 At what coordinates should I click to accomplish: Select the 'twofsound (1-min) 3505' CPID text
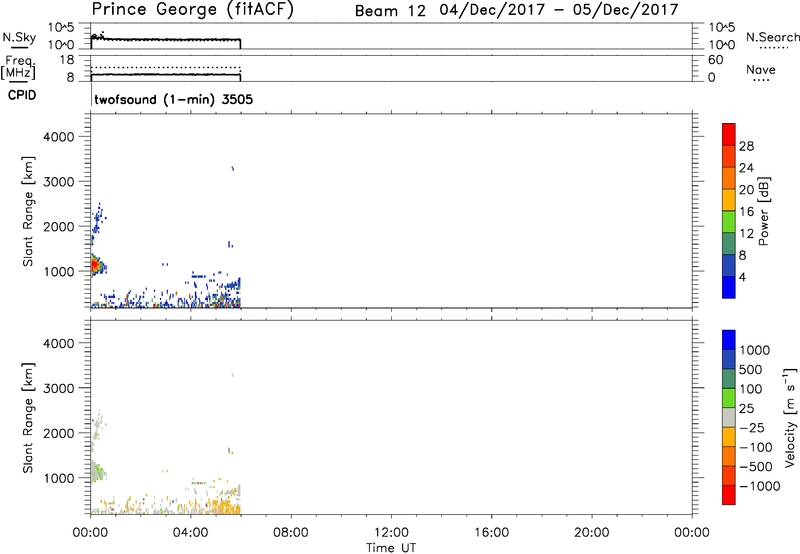coord(173,99)
